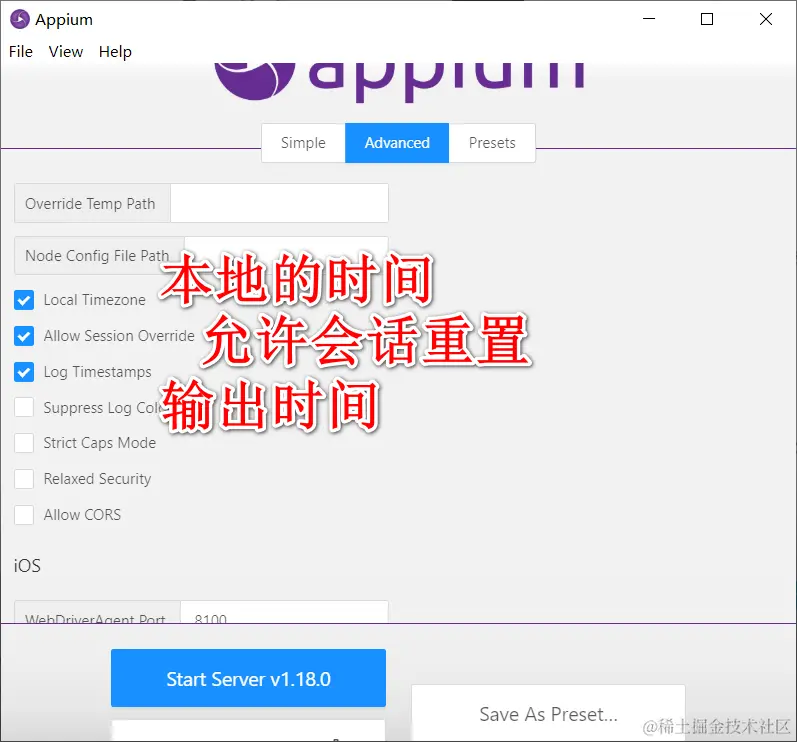Click the iOS section heading
Viewport: 797px width, 742px height.
coord(27,566)
